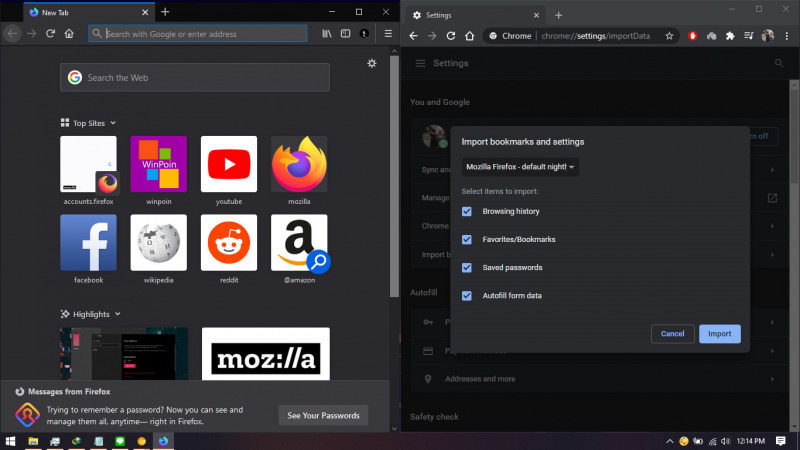Cancel the import dialog
This screenshot has height=450, width=800.
(672, 334)
